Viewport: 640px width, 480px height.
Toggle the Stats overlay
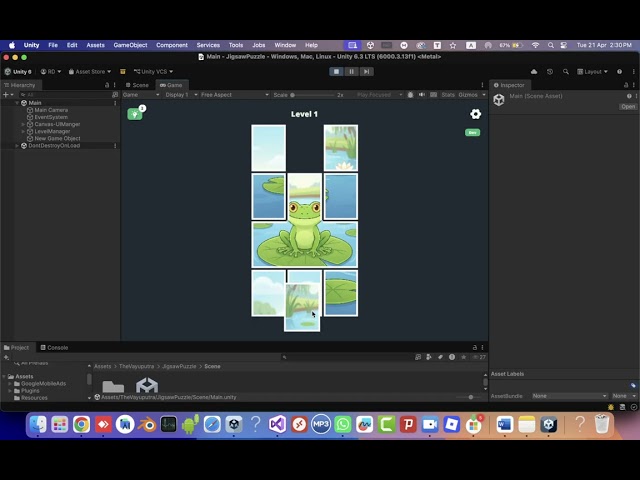coord(448,95)
